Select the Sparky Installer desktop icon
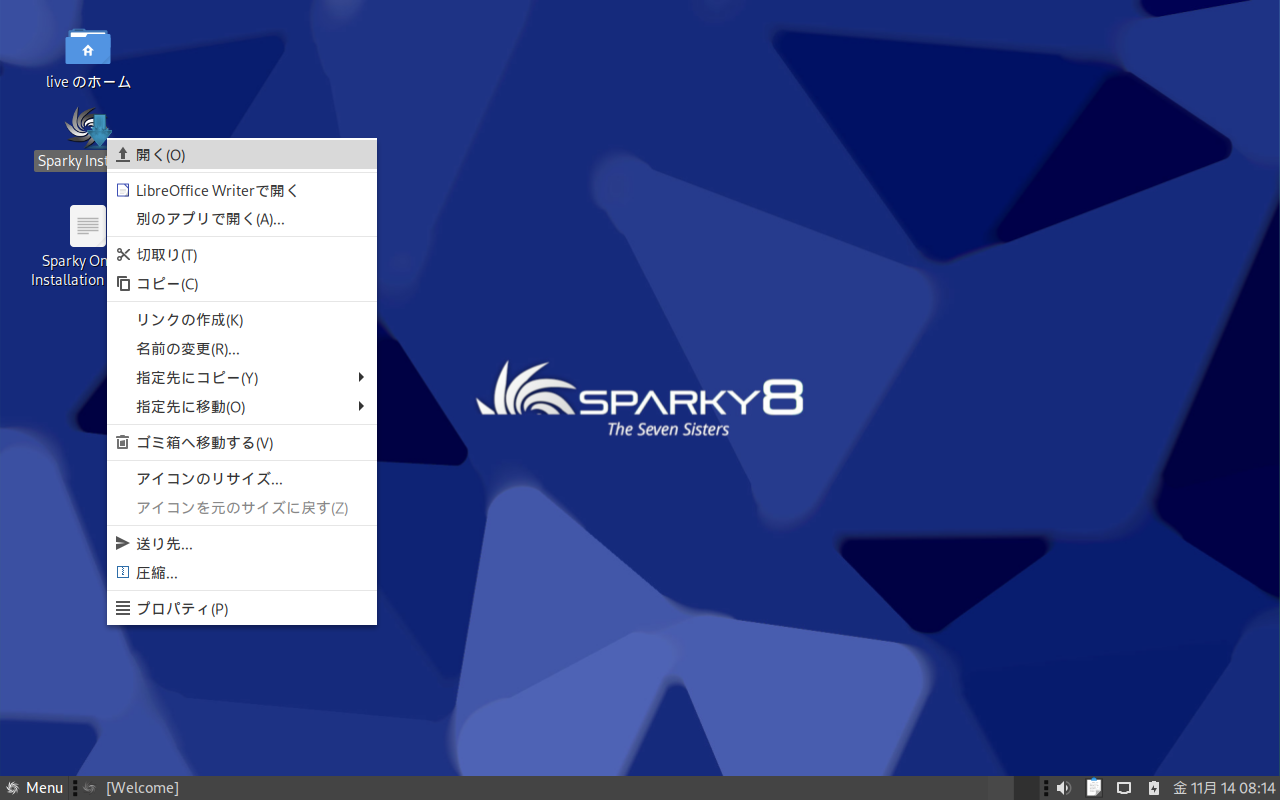Image resolution: width=1280 pixels, height=800 pixels. click(87, 126)
